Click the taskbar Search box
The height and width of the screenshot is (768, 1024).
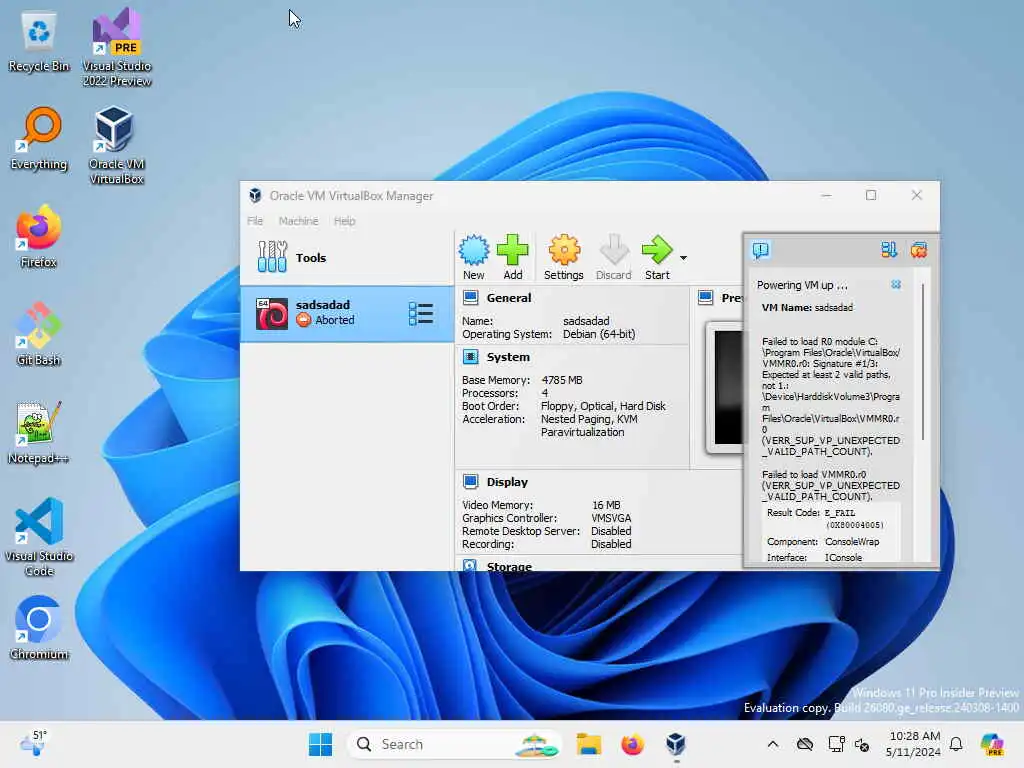(455, 744)
